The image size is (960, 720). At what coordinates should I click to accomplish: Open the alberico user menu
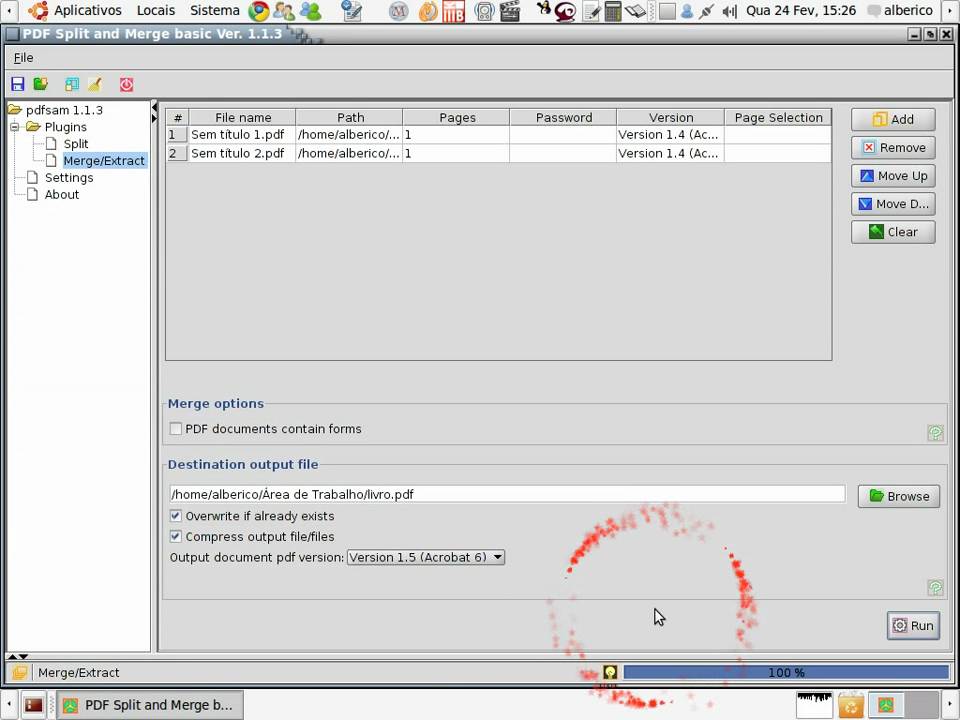click(x=901, y=10)
